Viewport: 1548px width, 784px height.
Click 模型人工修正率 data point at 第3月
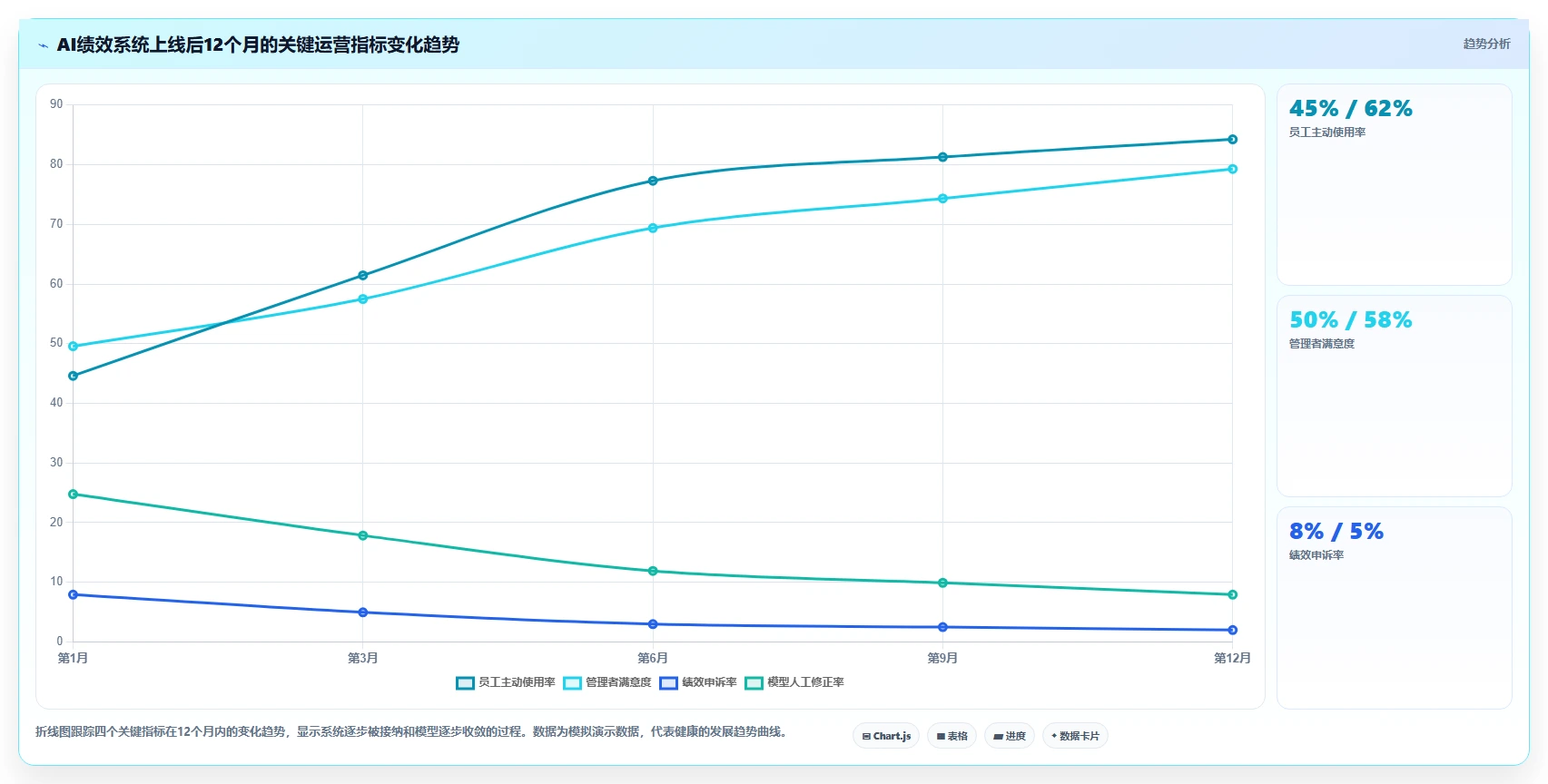tap(363, 535)
